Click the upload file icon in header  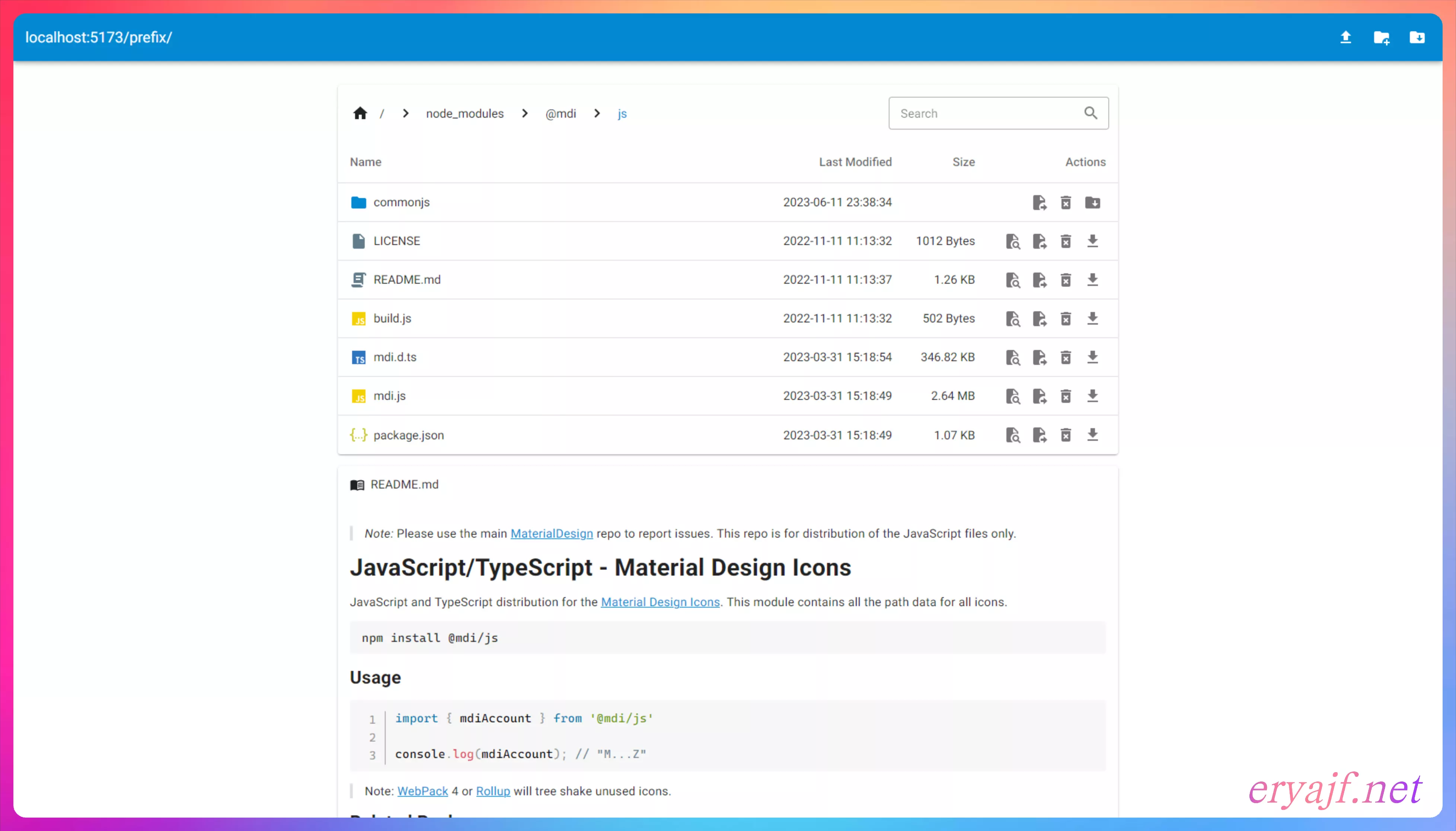[1345, 38]
